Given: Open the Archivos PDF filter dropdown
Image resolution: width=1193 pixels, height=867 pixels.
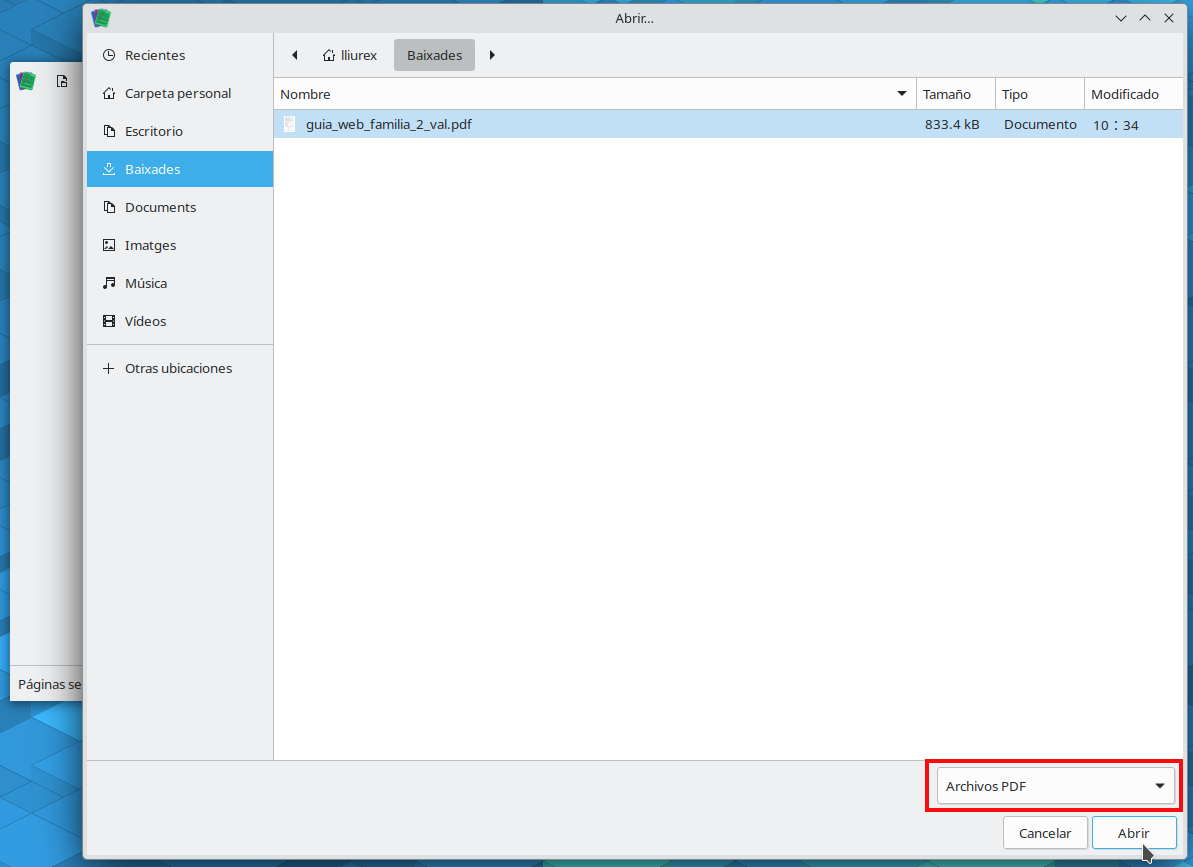Looking at the screenshot, I should [1055, 786].
